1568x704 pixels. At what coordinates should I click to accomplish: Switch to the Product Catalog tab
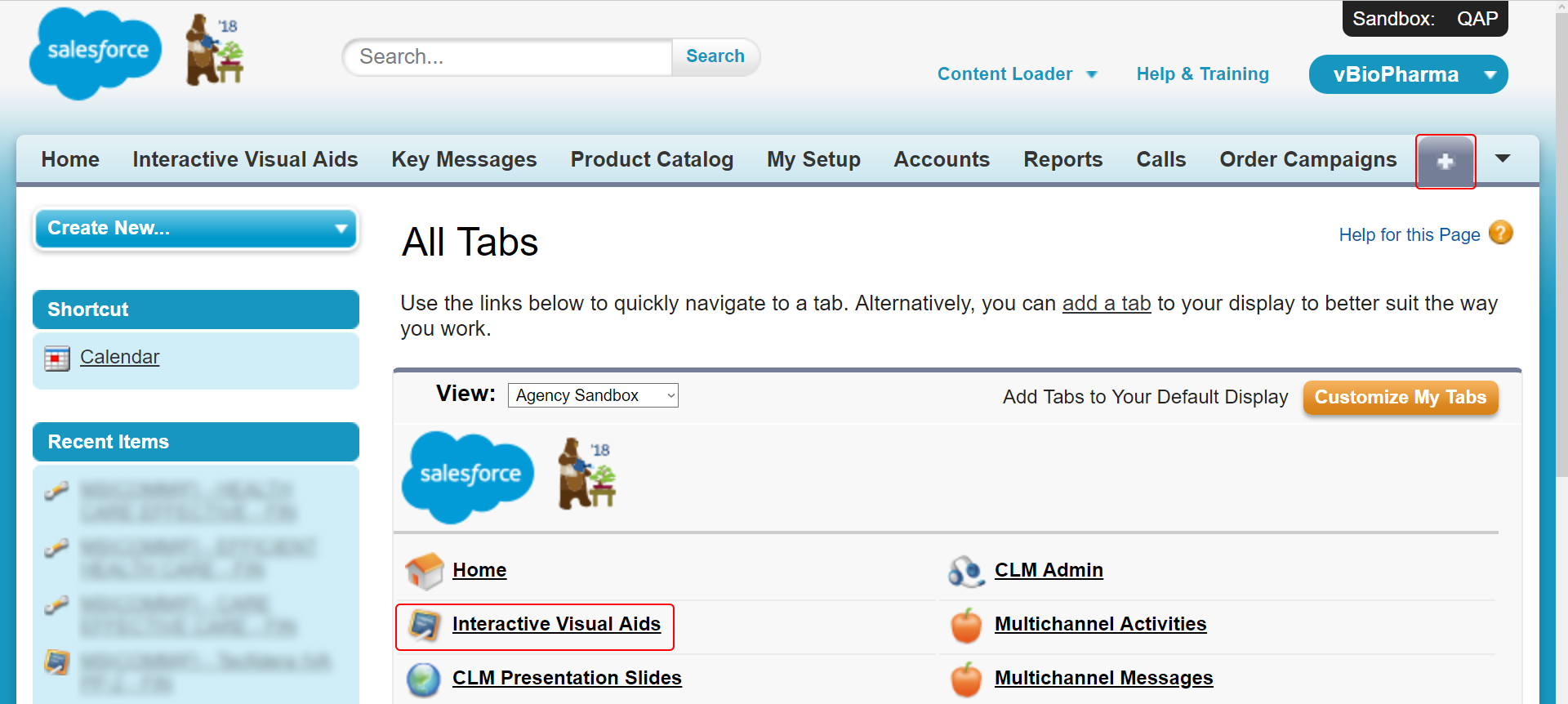[651, 159]
